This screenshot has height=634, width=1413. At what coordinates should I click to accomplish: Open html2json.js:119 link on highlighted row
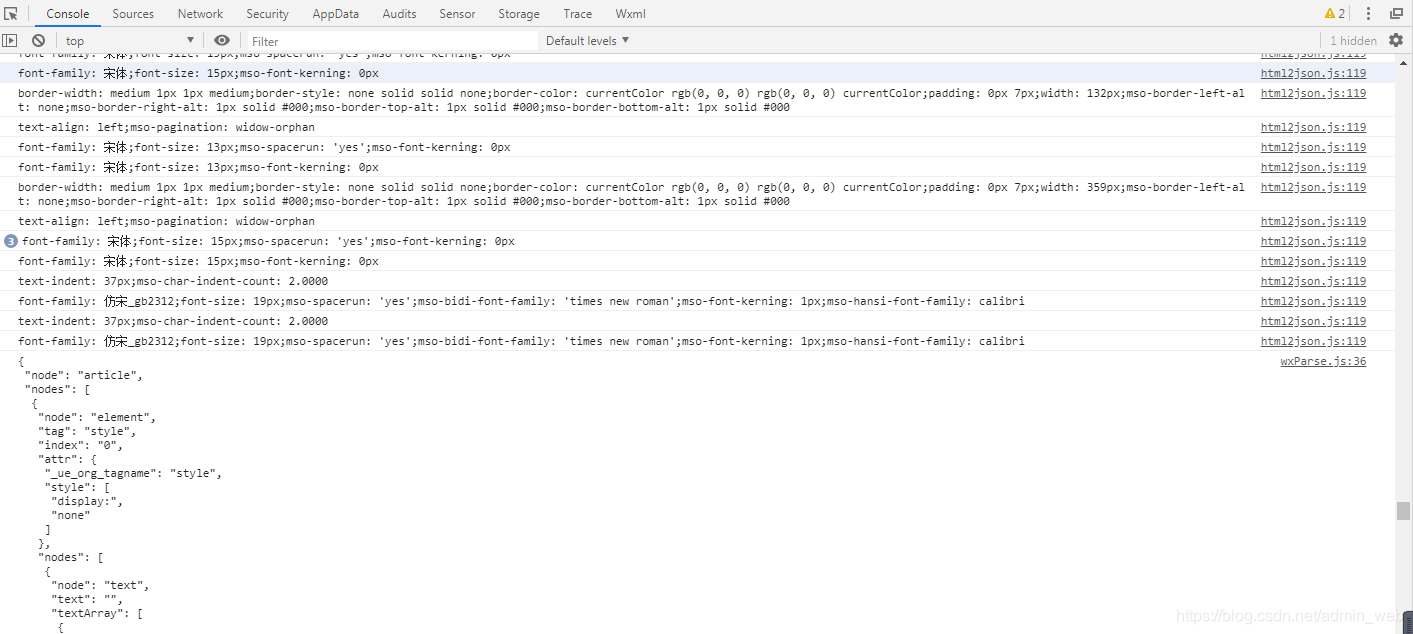pos(1313,73)
